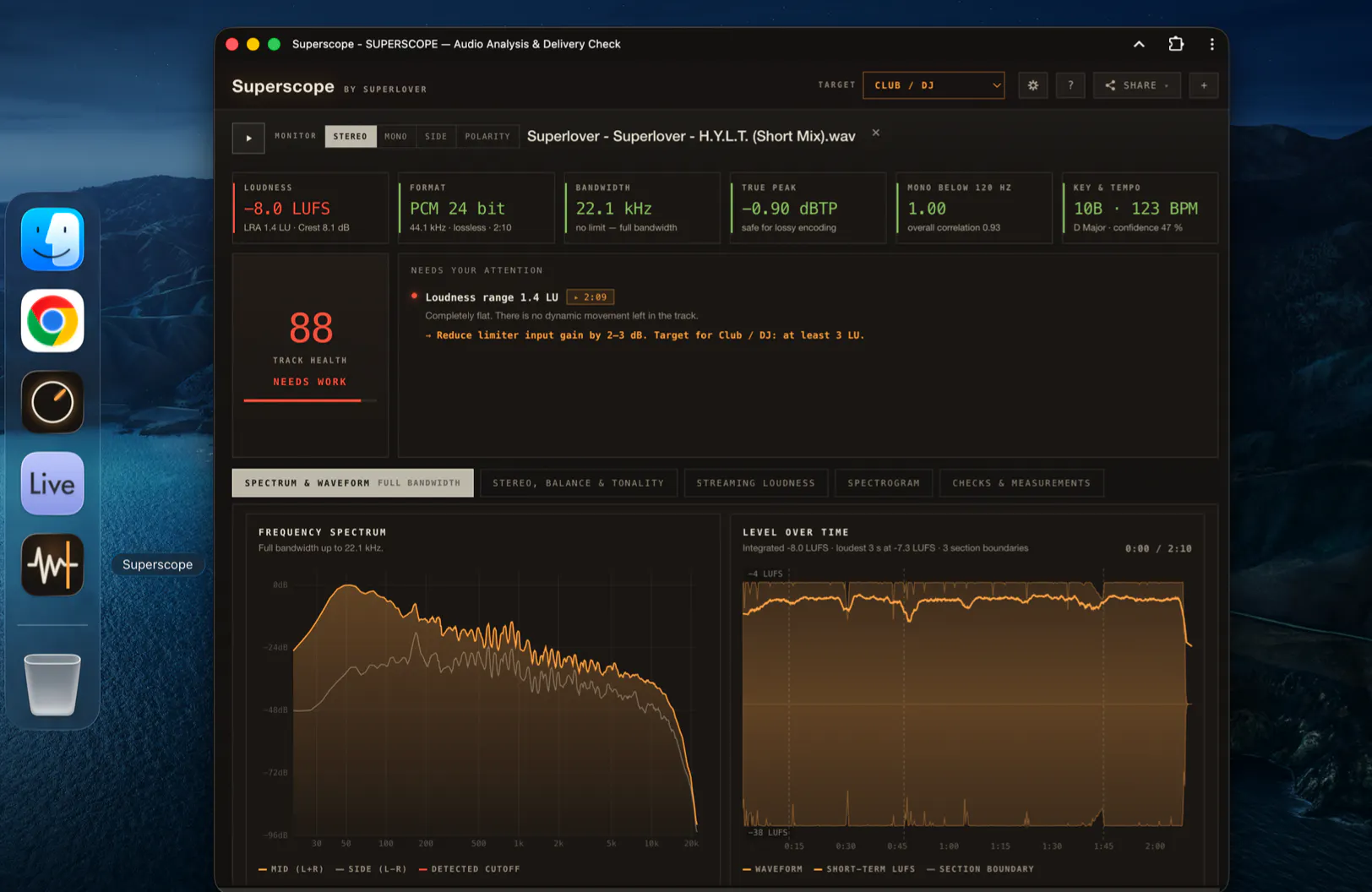Viewport: 1372px width, 892px height.
Task: Click the Loudness range 1.4 LU issue
Action: tap(492, 297)
